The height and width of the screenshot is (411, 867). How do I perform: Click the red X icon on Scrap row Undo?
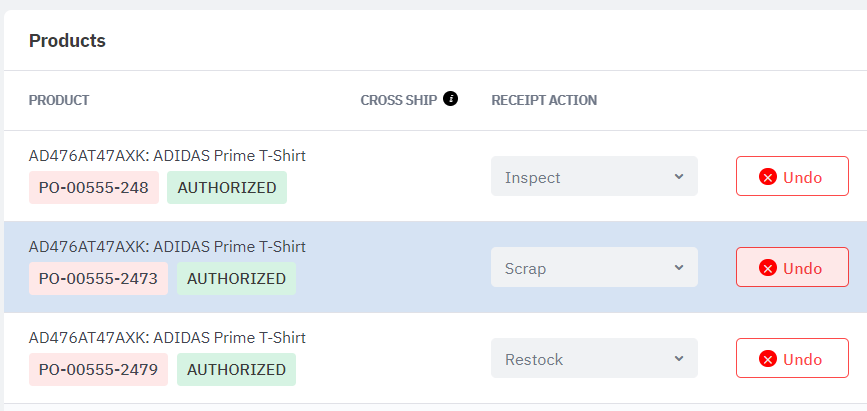pos(767,268)
